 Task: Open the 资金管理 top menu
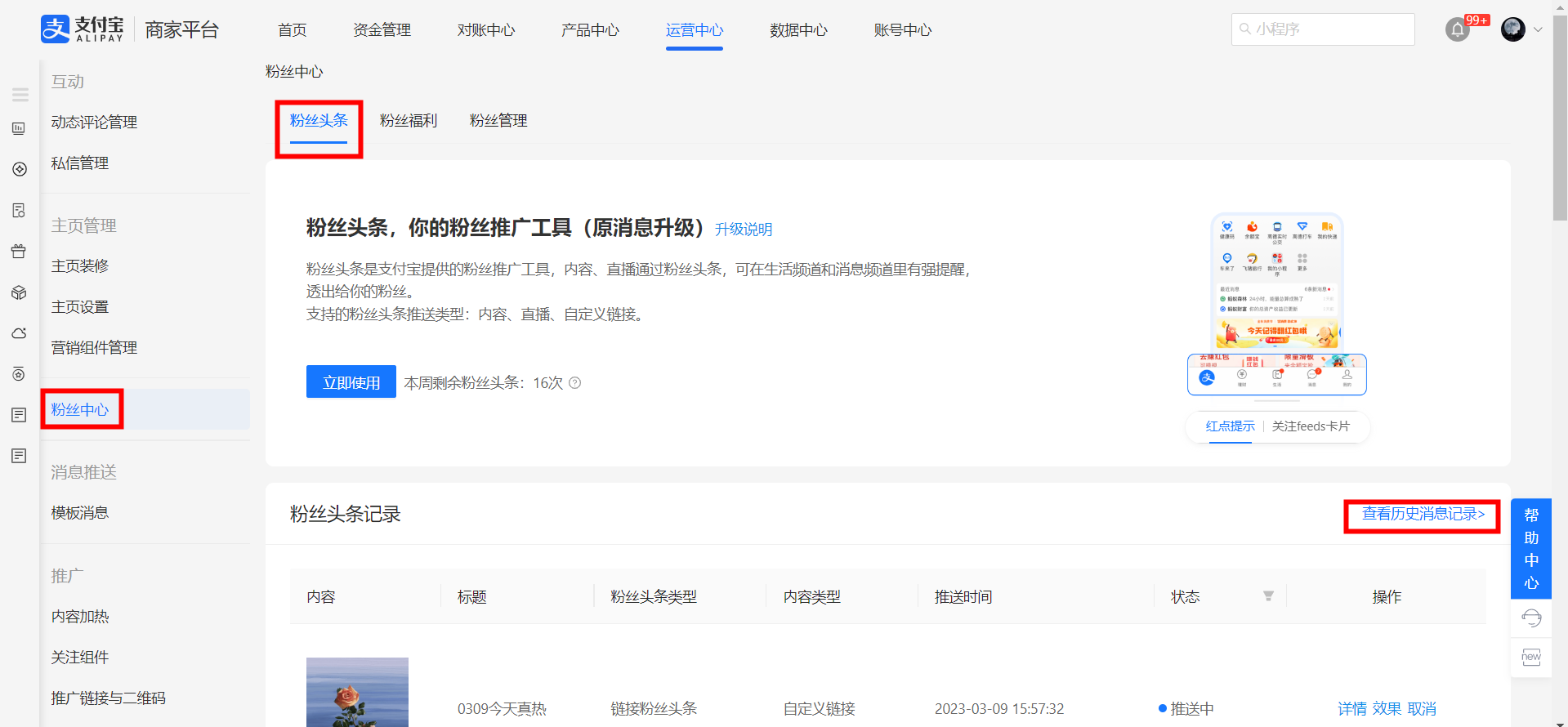coord(382,30)
